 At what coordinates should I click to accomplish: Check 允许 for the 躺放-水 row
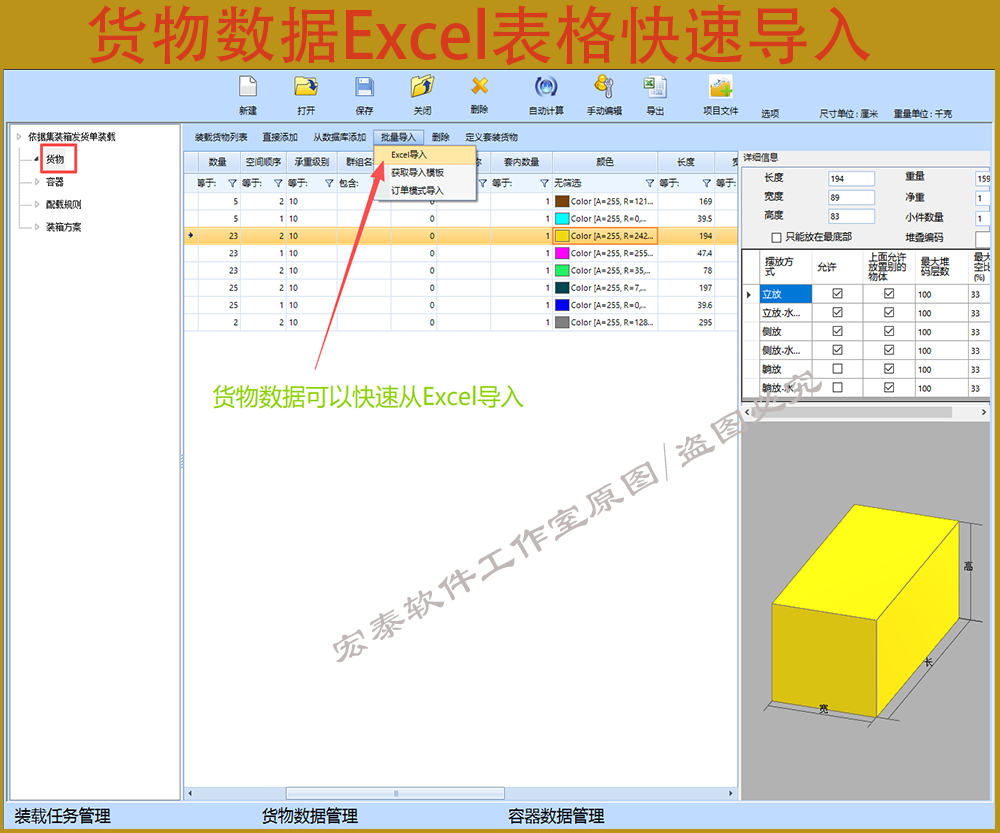837,387
